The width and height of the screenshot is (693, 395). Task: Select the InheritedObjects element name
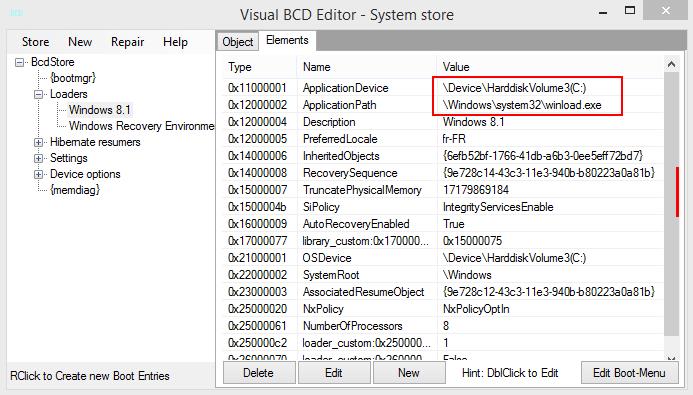tap(341, 156)
